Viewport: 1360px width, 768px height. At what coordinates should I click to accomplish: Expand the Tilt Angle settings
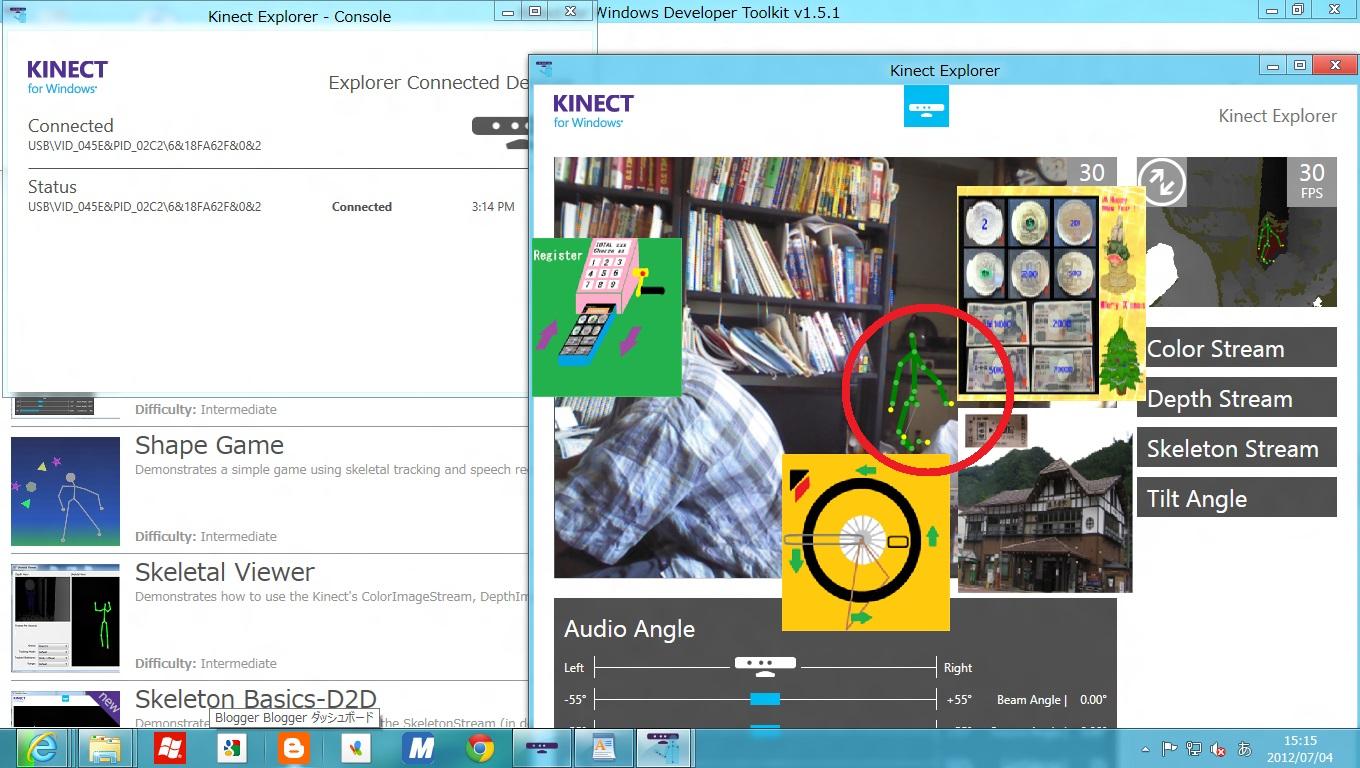tap(1236, 498)
